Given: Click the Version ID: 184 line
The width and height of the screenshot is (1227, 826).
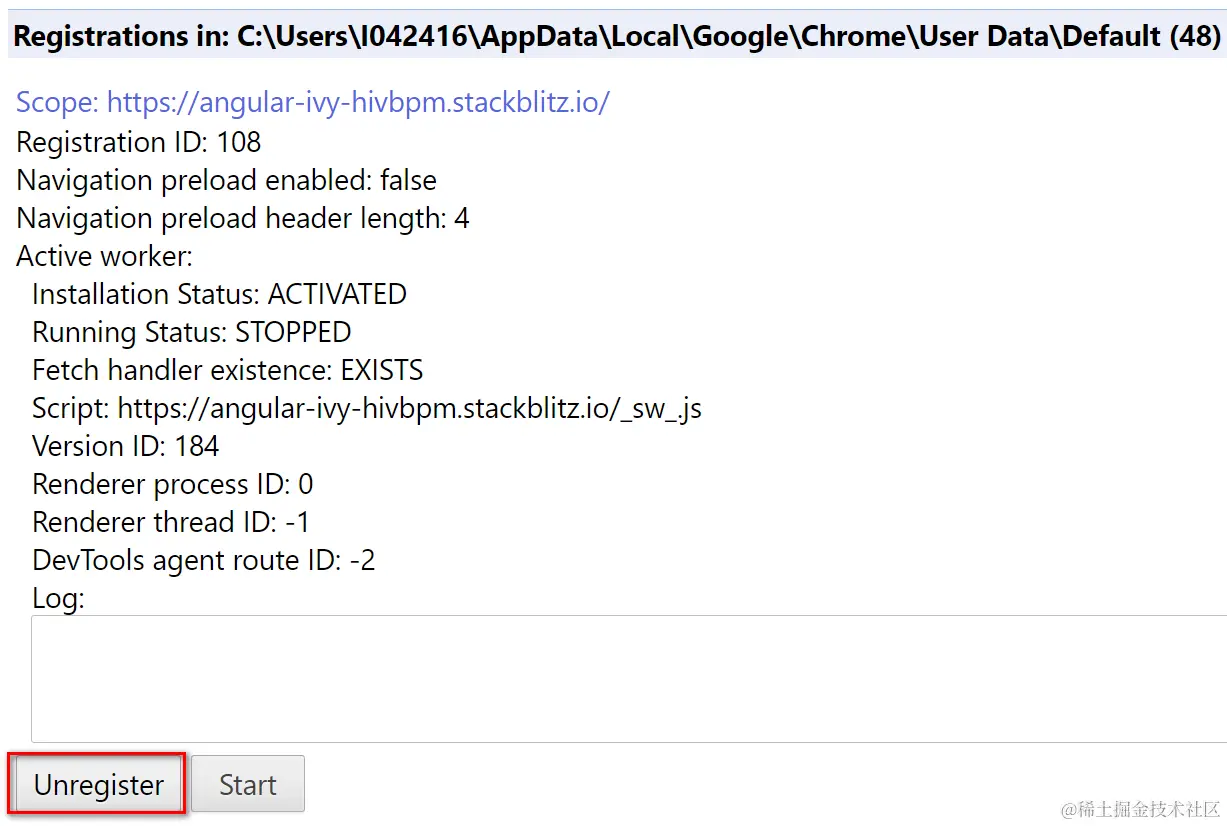Looking at the screenshot, I should (x=125, y=446).
